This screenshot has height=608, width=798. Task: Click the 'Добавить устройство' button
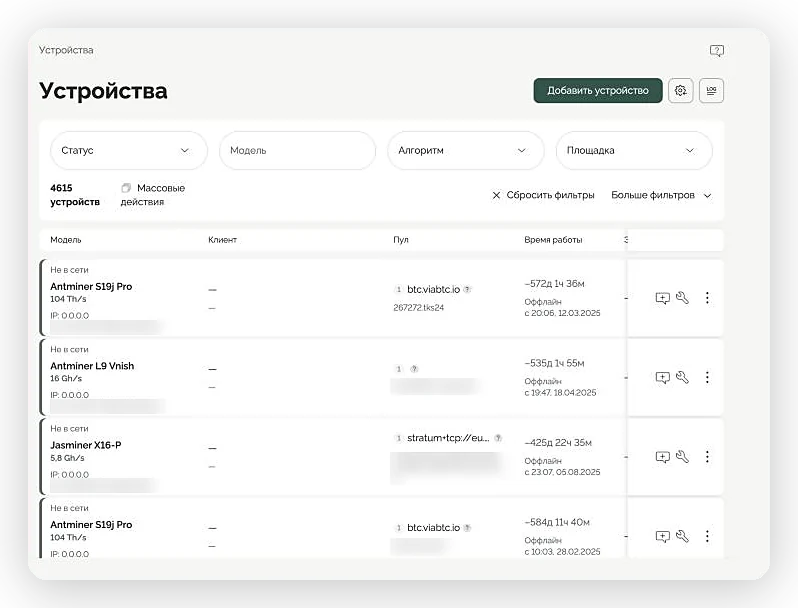click(598, 91)
